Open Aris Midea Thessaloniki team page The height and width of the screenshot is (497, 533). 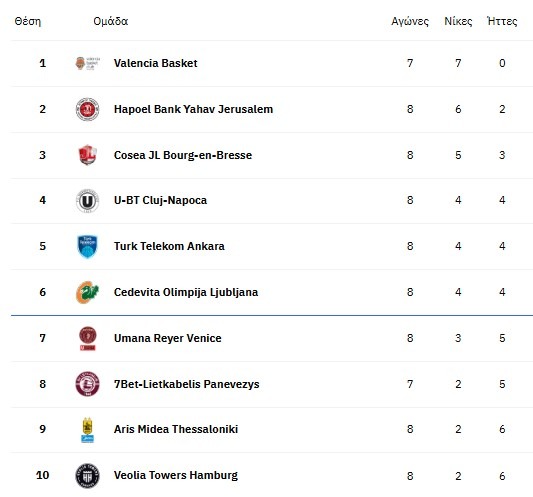click(x=176, y=429)
